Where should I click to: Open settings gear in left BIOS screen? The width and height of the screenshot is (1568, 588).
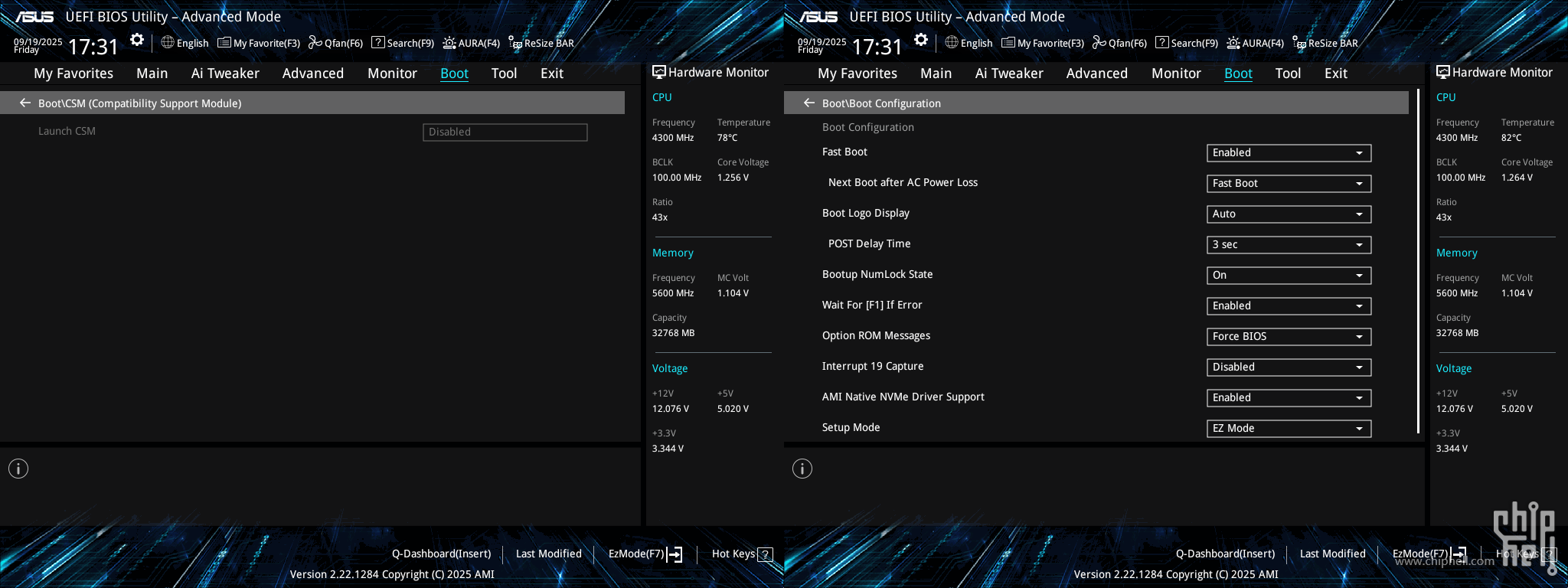click(x=137, y=40)
